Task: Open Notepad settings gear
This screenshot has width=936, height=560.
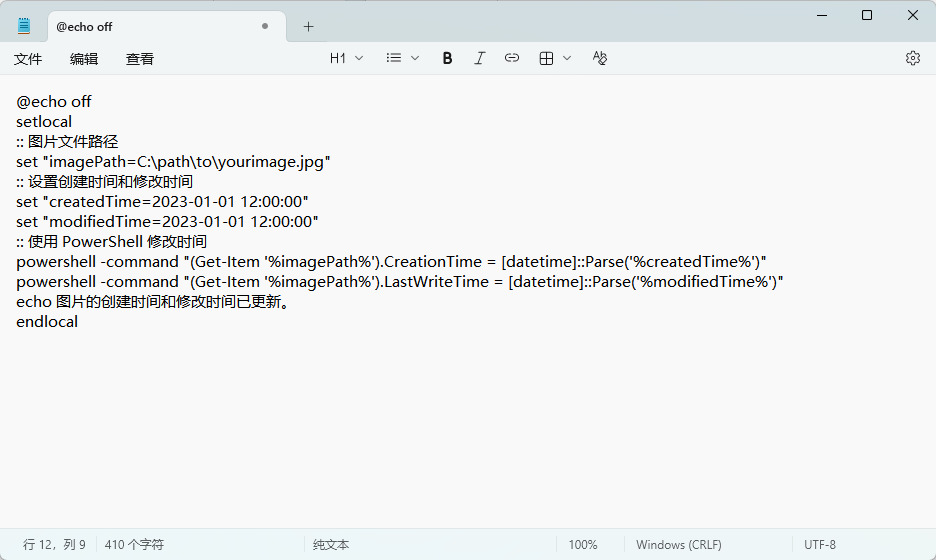Action: pos(913,58)
